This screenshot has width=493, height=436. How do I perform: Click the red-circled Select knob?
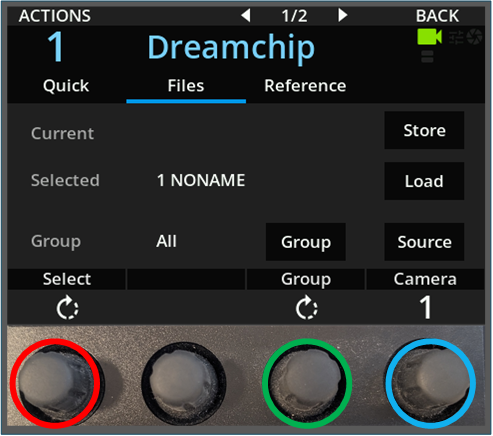click(x=55, y=383)
